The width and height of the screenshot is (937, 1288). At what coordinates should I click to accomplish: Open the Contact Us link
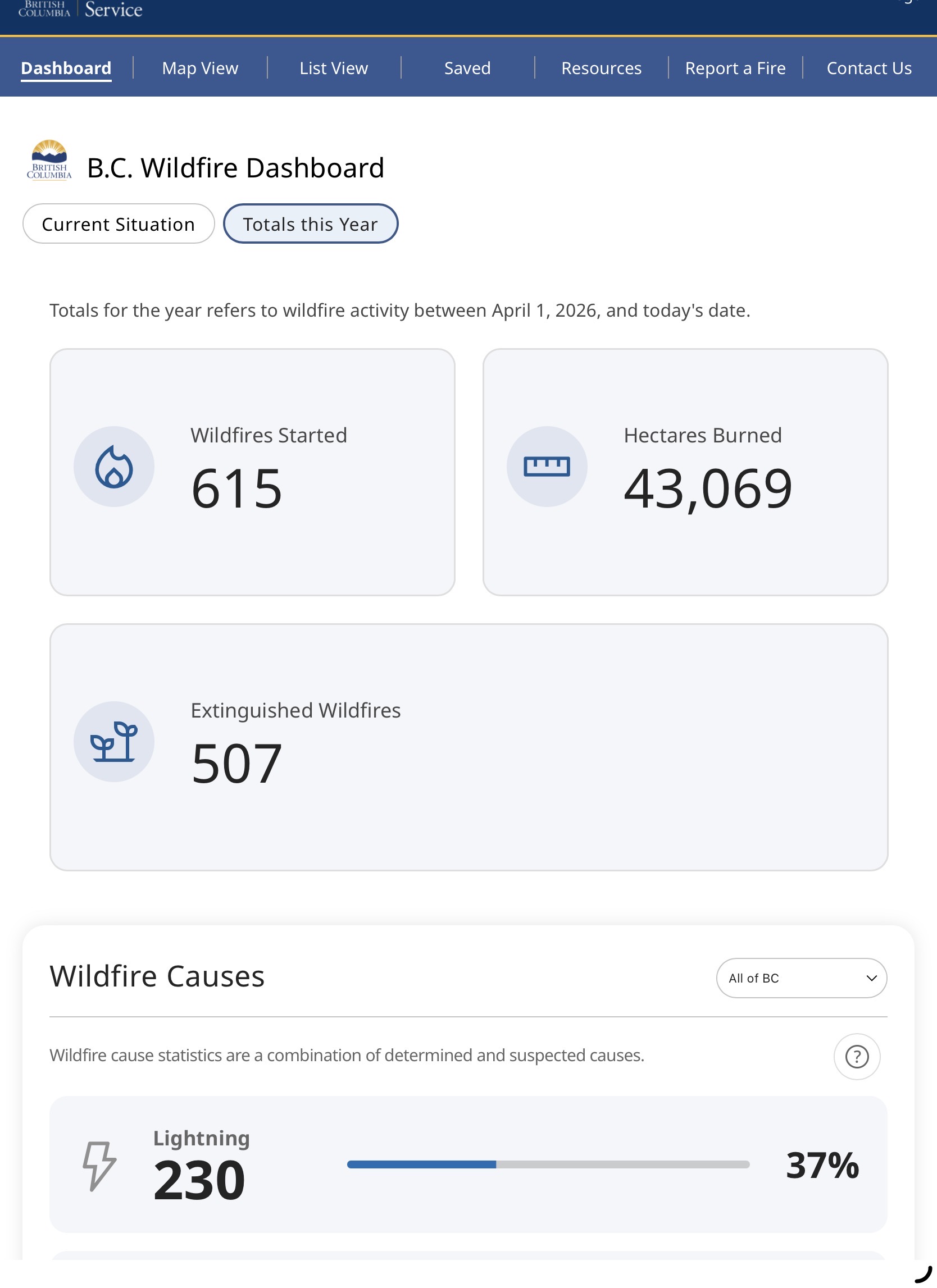click(869, 68)
